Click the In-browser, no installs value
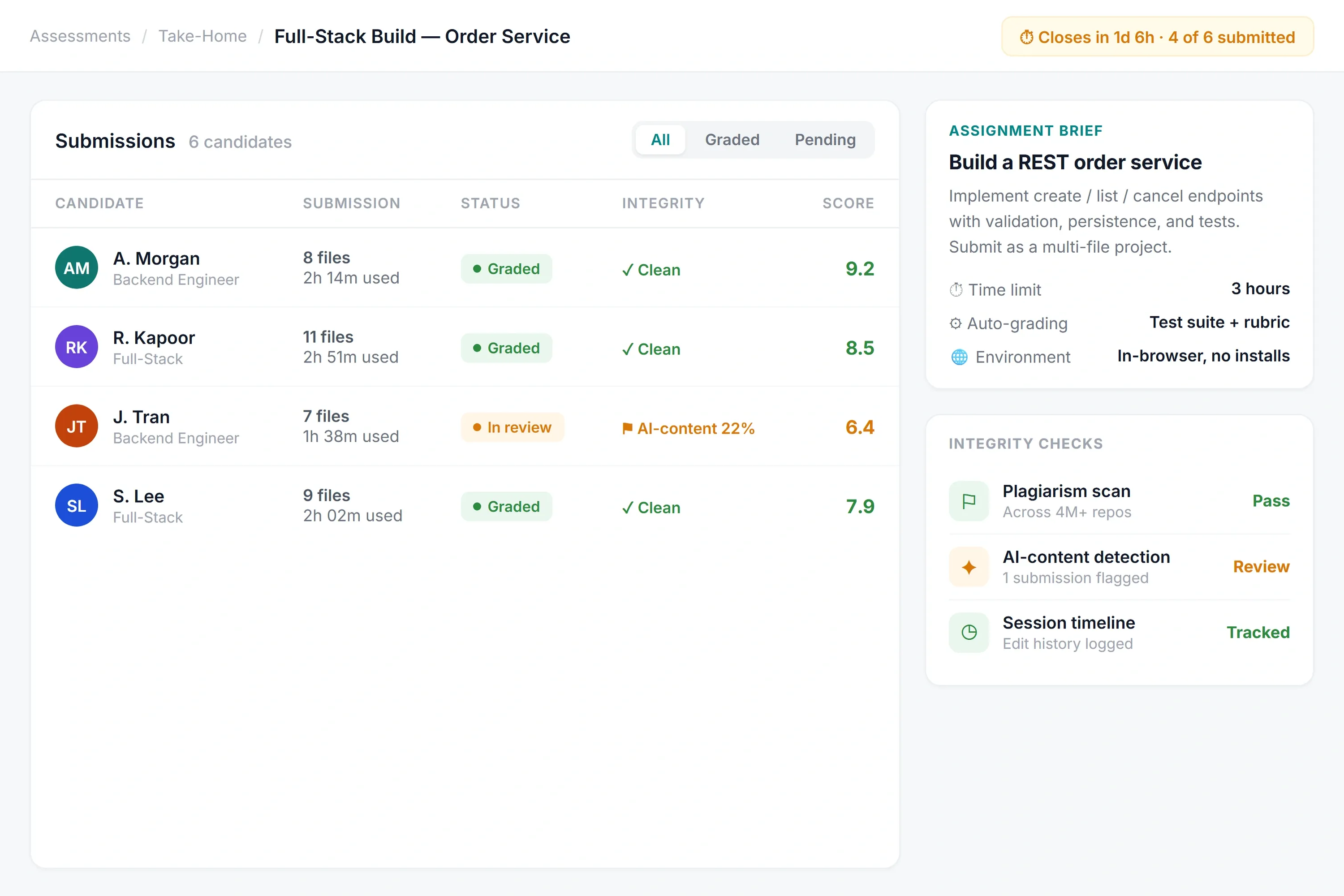 point(1203,356)
